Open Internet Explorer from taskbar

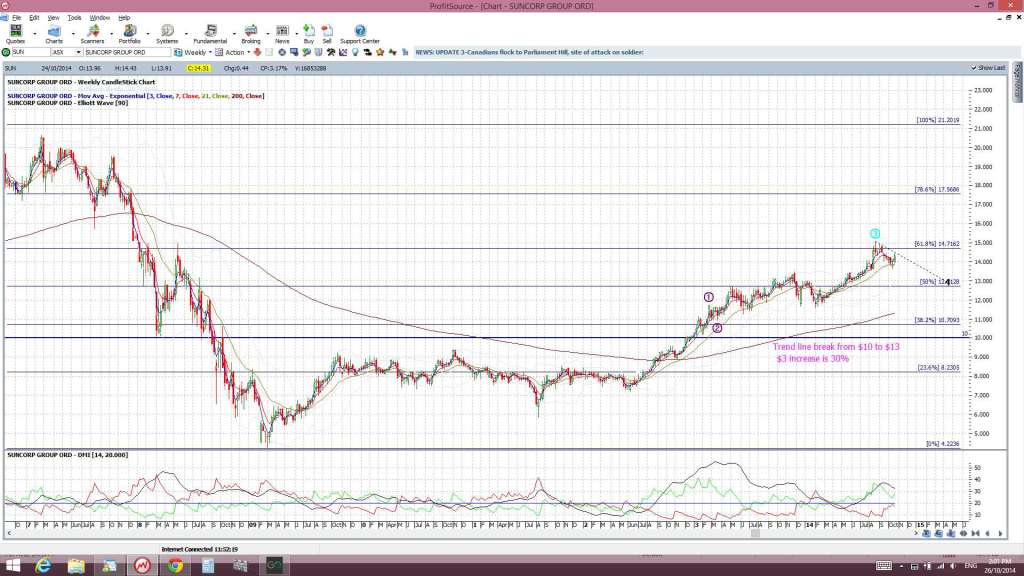tap(44, 566)
